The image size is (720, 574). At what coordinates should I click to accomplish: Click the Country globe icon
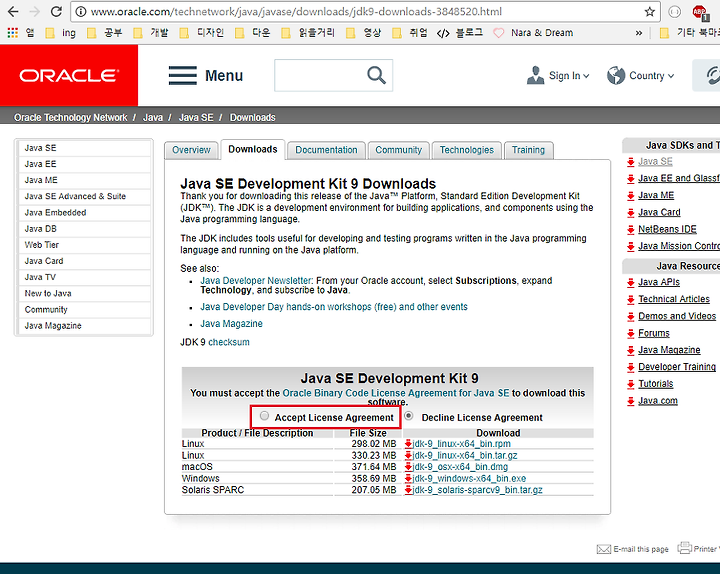[x=616, y=75]
